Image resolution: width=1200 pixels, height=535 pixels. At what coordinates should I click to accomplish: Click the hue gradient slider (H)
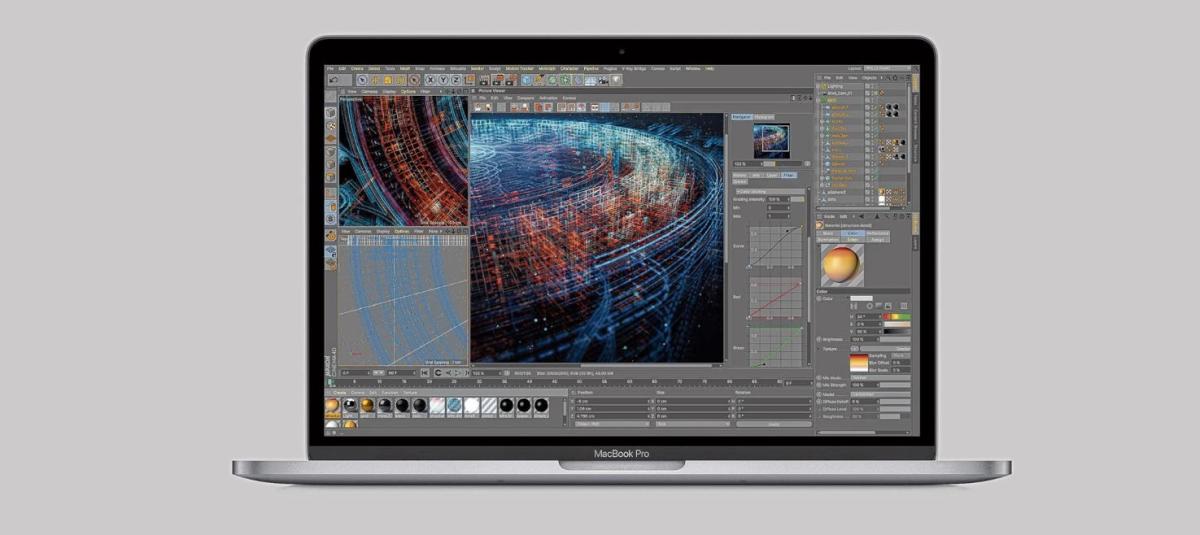897,316
